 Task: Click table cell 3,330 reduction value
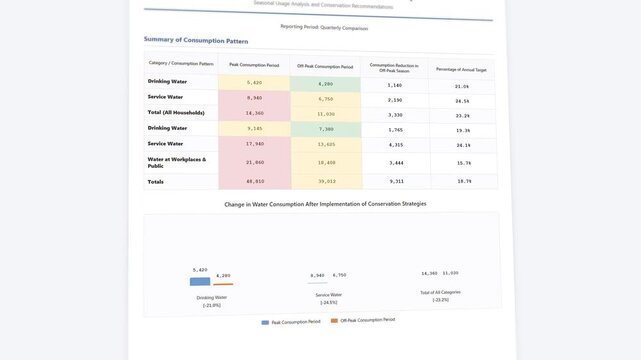coord(395,115)
